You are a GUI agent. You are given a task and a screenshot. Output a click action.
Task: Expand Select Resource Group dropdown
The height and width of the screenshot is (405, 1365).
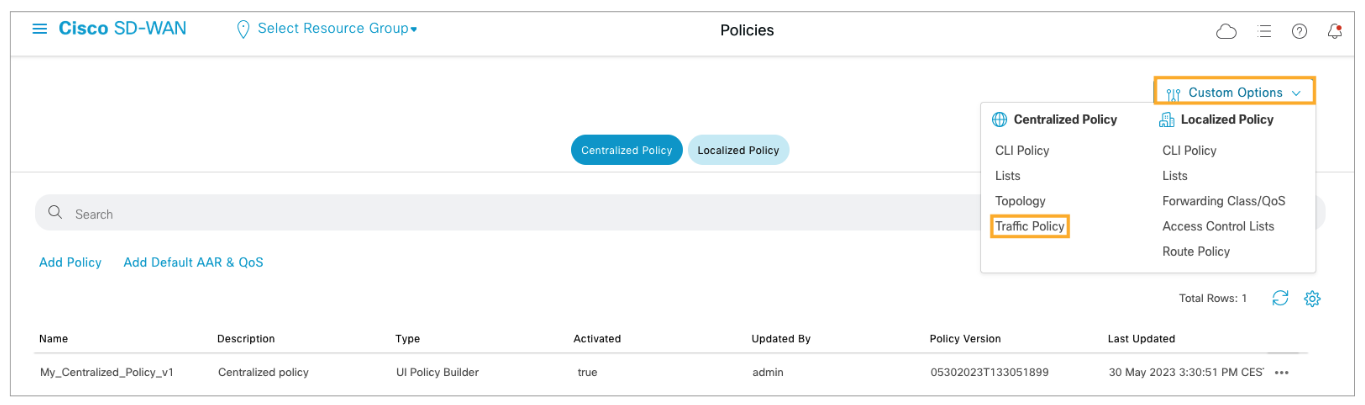(x=328, y=29)
